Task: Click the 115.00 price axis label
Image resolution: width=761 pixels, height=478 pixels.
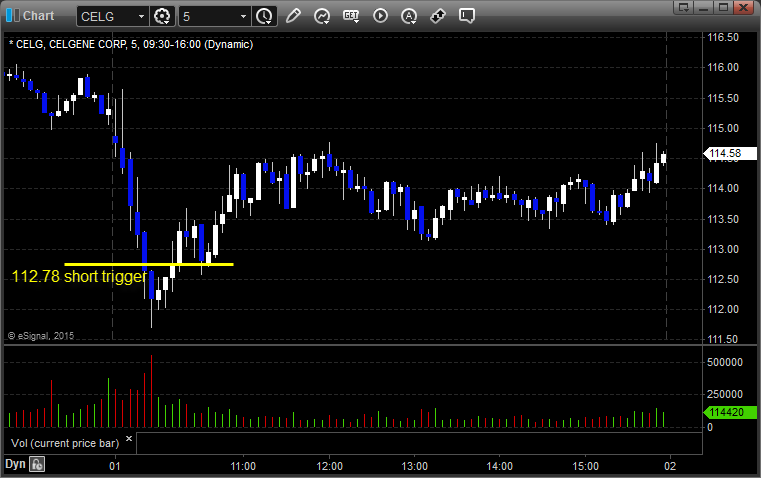Action: [723, 128]
